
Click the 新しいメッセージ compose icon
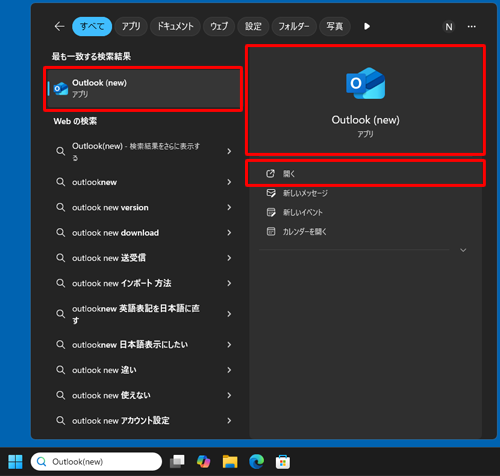tap(271, 193)
